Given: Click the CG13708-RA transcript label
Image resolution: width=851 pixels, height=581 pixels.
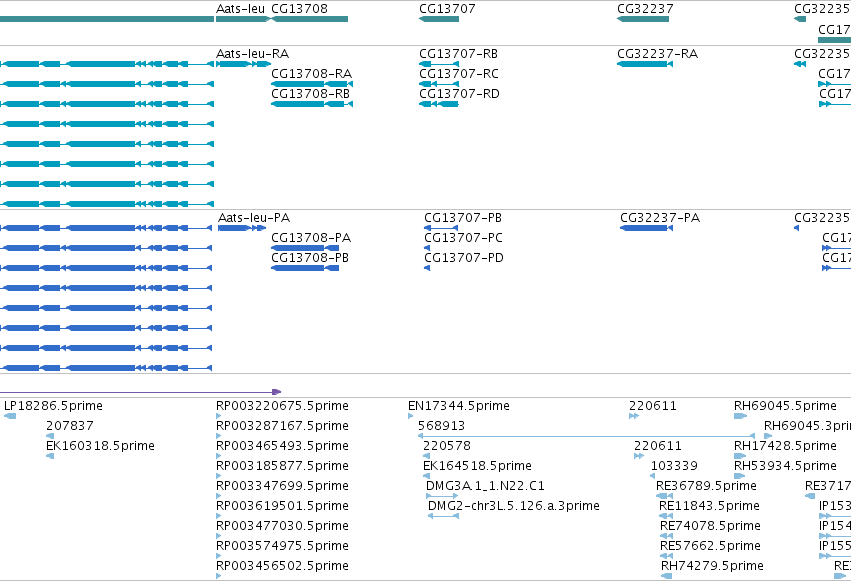Looking at the screenshot, I should (x=312, y=74).
